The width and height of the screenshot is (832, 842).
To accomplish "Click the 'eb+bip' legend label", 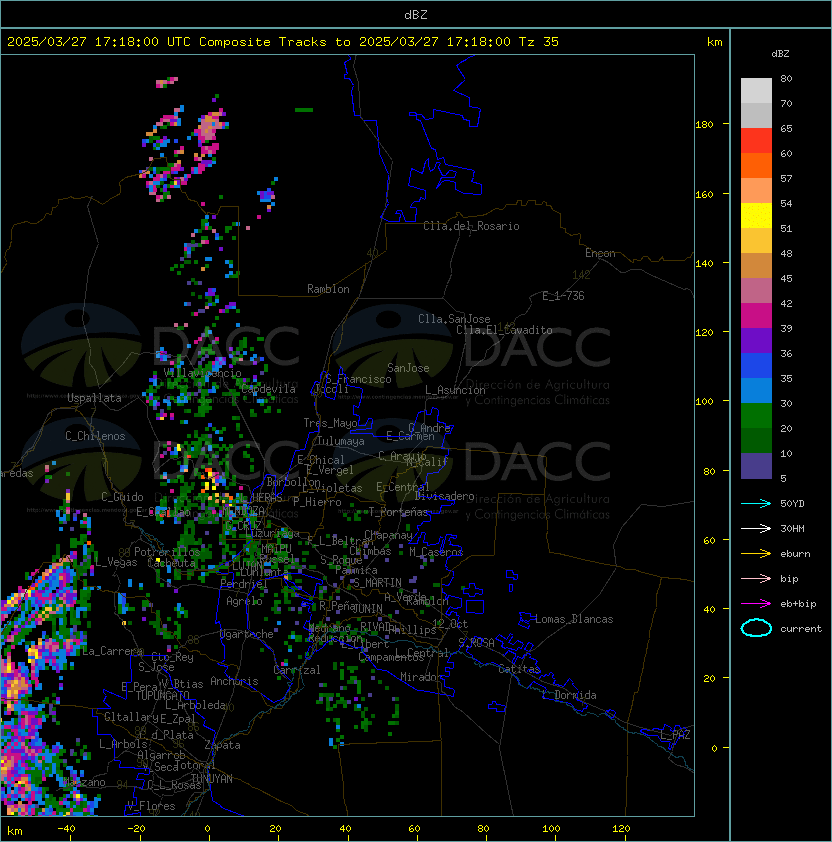I will pos(798,604).
